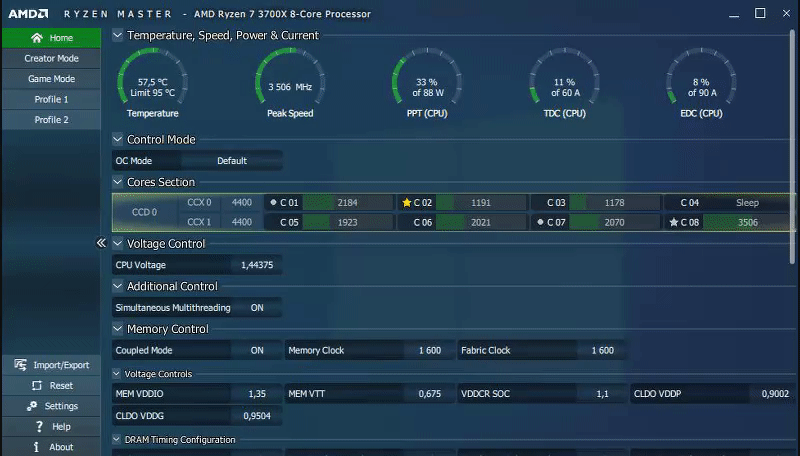Click core C 06 speed bar 2021
Image resolution: width=800 pixels, height=456 pixels.
tap(481, 222)
